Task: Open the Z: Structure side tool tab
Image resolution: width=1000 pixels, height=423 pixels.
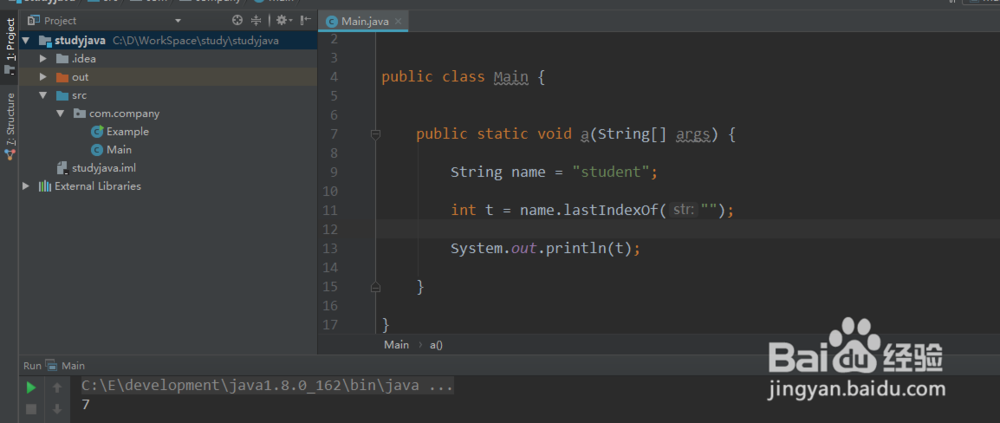Action: [x=10, y=128]
